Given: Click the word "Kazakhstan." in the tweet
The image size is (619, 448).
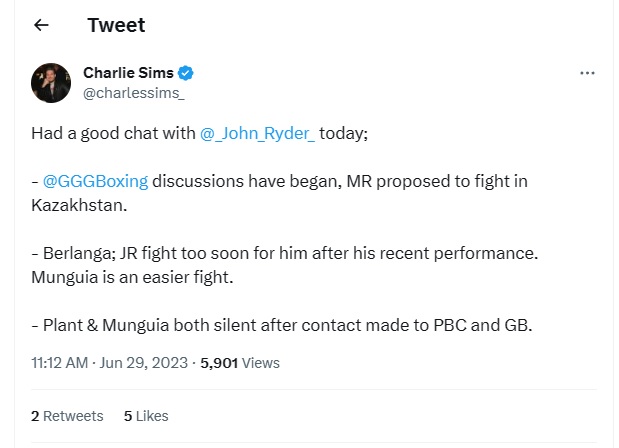Looking at the screenshot, I should pos(79,205).
